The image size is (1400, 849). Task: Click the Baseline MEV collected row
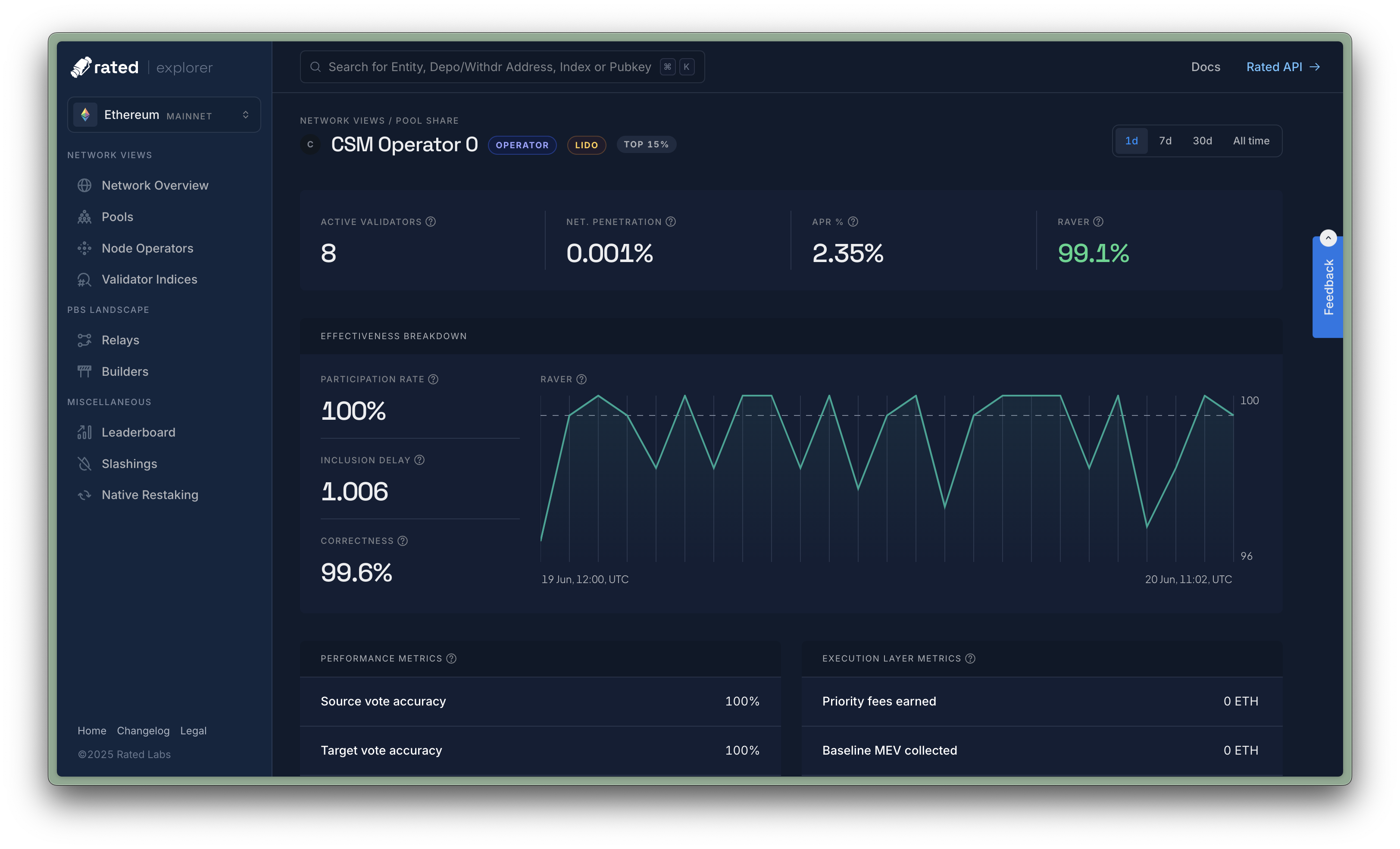click(1041, 751)
